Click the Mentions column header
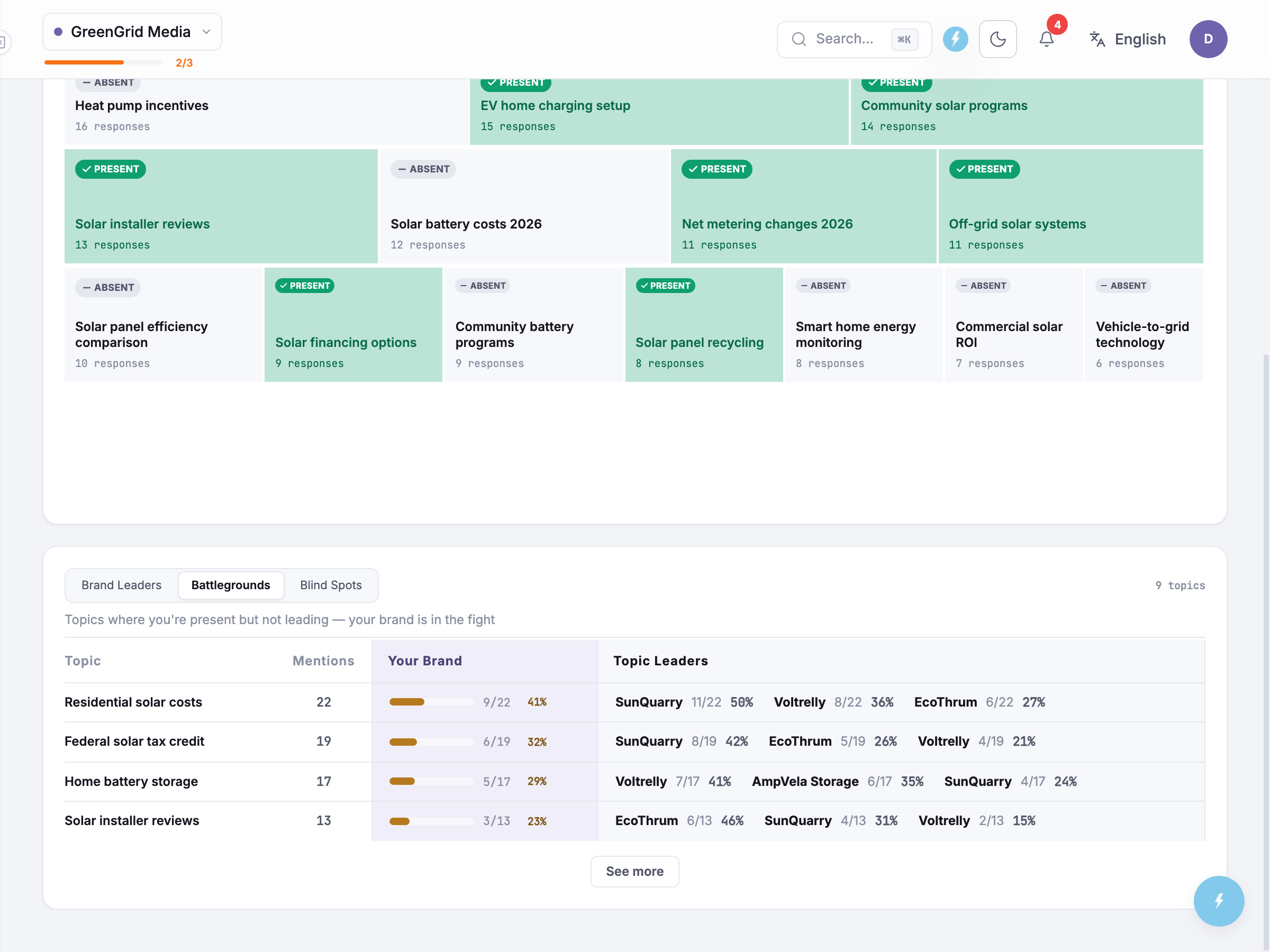The image size is (1270, 952). (x=323, y=661)
